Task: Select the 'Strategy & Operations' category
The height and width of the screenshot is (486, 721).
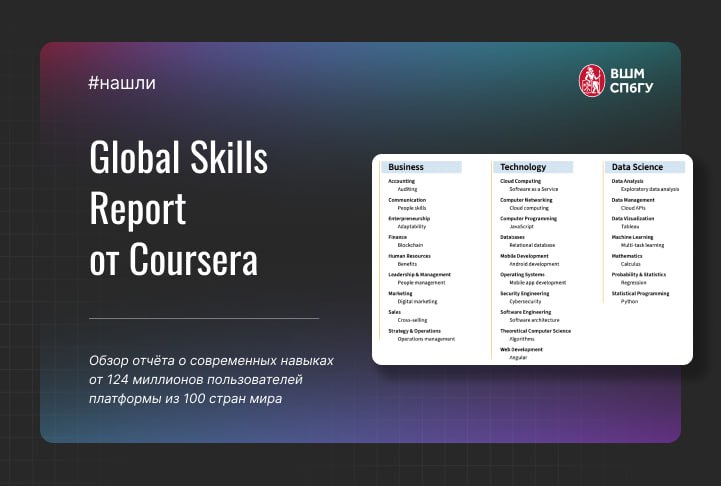Action: tap(414, 331)
